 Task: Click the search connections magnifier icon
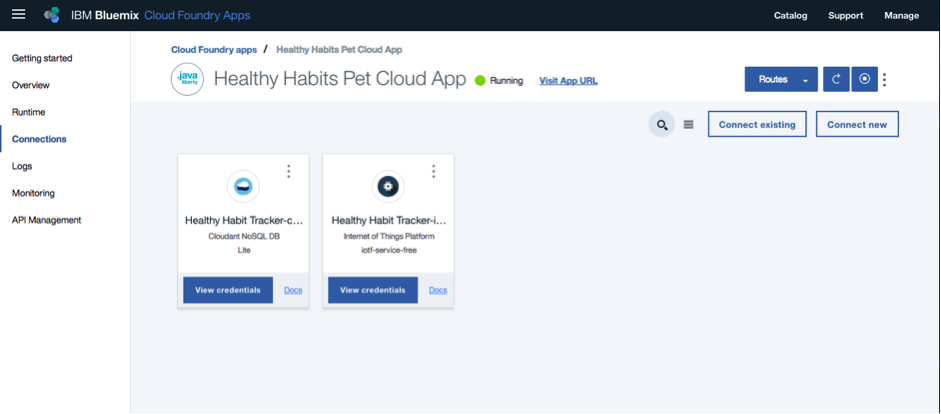(662, 125)
